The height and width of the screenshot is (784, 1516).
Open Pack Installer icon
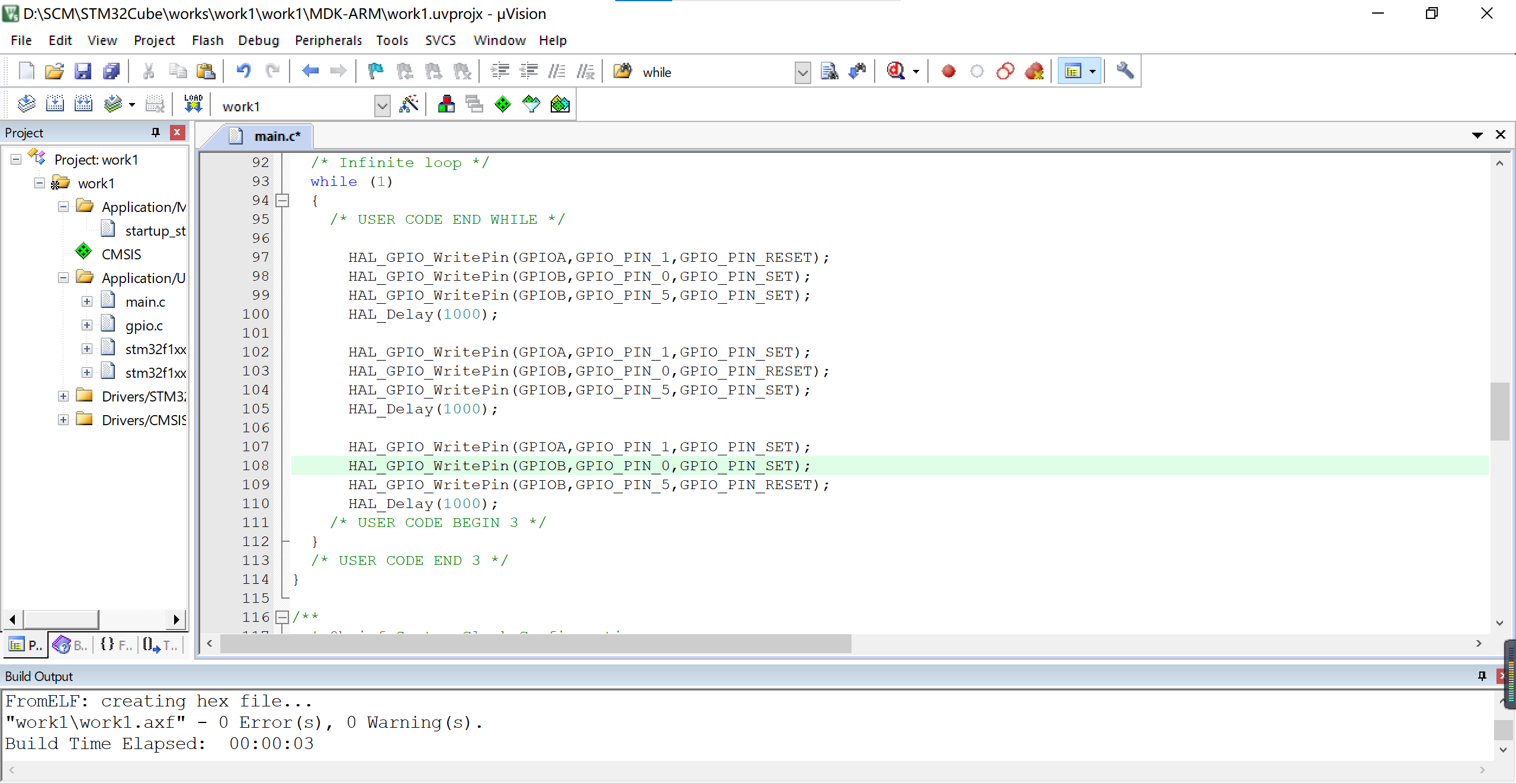pyautogui.click(x=560, y=105)
